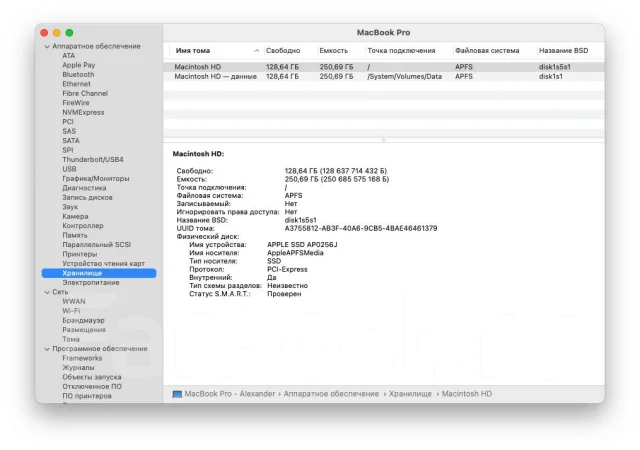Close the MacBook Pro window
Viewport: 640px width, 450px height.
pyautogui.click(x=44, y=33)
